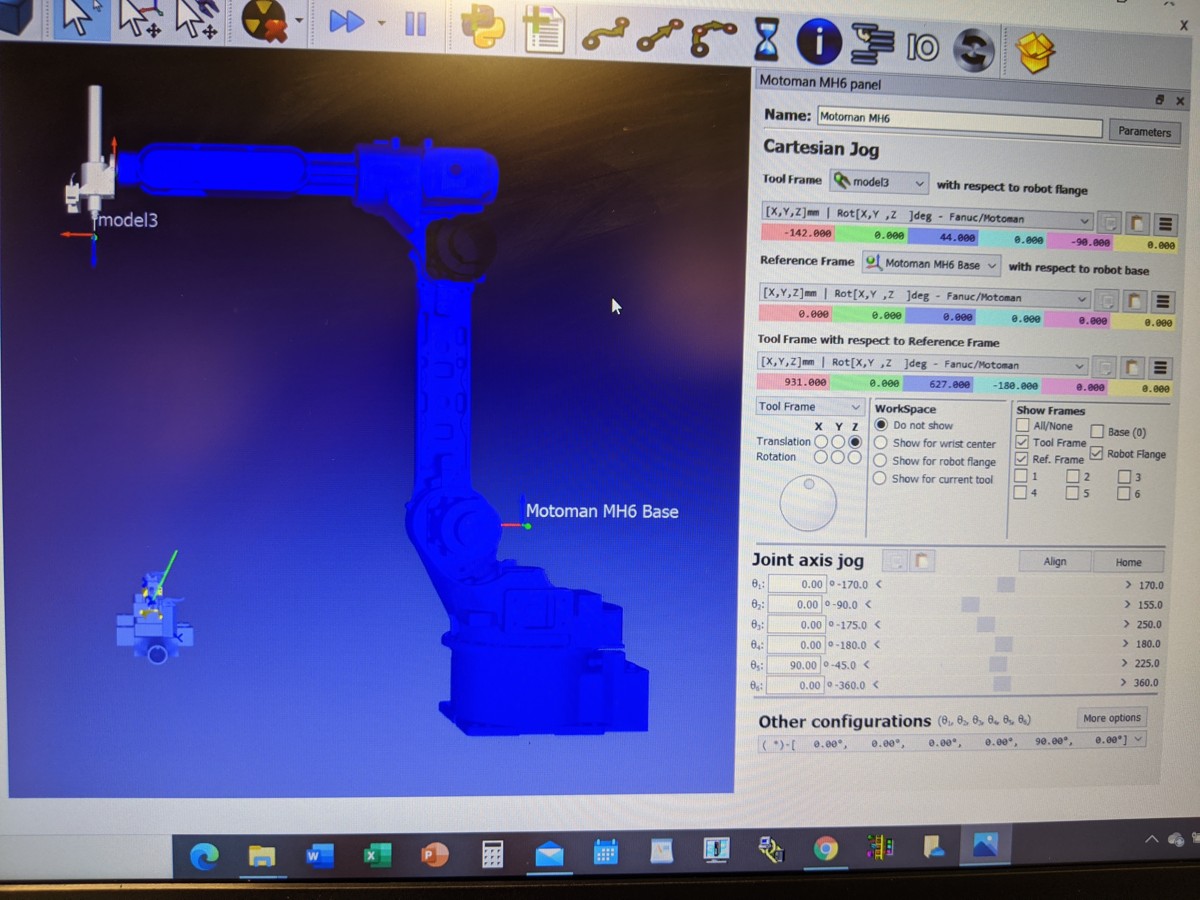Expand the Motoman MH6 Base reference dropdown

[x=931, y=264]
